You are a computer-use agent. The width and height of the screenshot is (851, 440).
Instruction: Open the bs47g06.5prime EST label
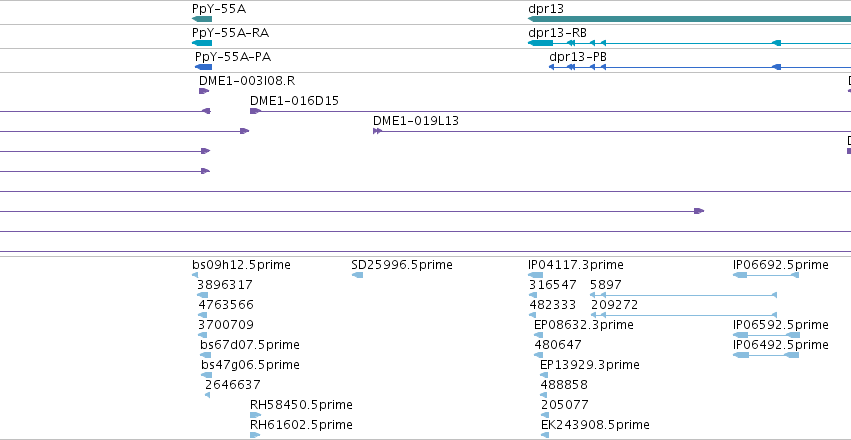tap(250, 365)
